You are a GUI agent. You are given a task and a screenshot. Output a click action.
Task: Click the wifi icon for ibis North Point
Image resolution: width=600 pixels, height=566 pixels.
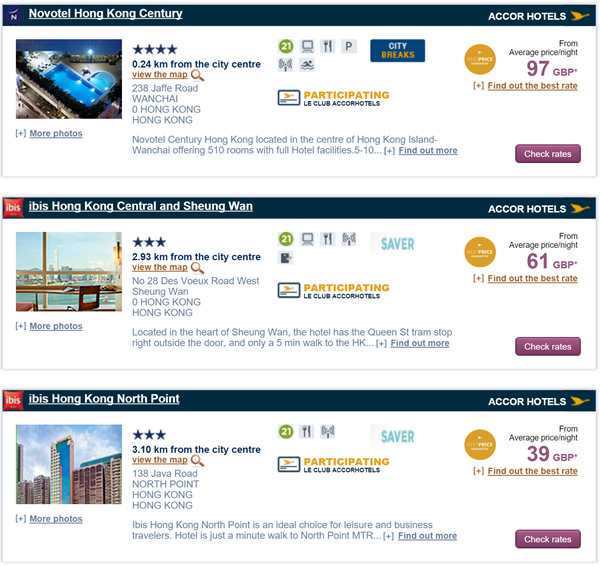click(x=328, y=432)
